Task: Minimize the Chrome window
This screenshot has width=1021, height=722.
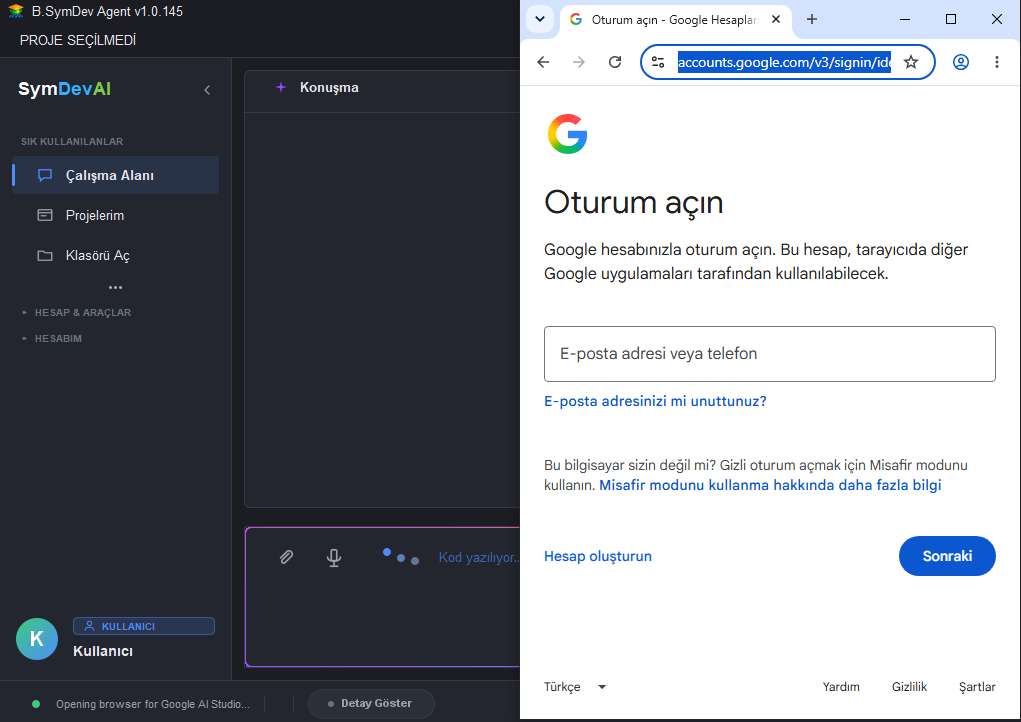Action: click(904, 20)
